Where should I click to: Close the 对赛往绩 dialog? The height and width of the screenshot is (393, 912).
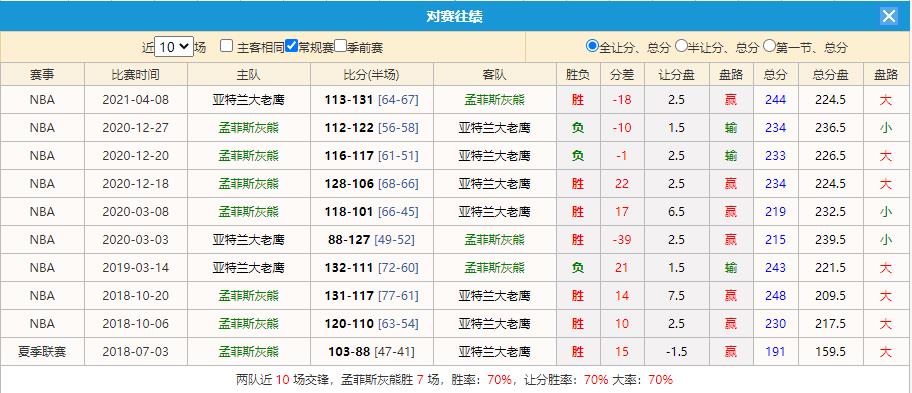click(x=889, y=16)
